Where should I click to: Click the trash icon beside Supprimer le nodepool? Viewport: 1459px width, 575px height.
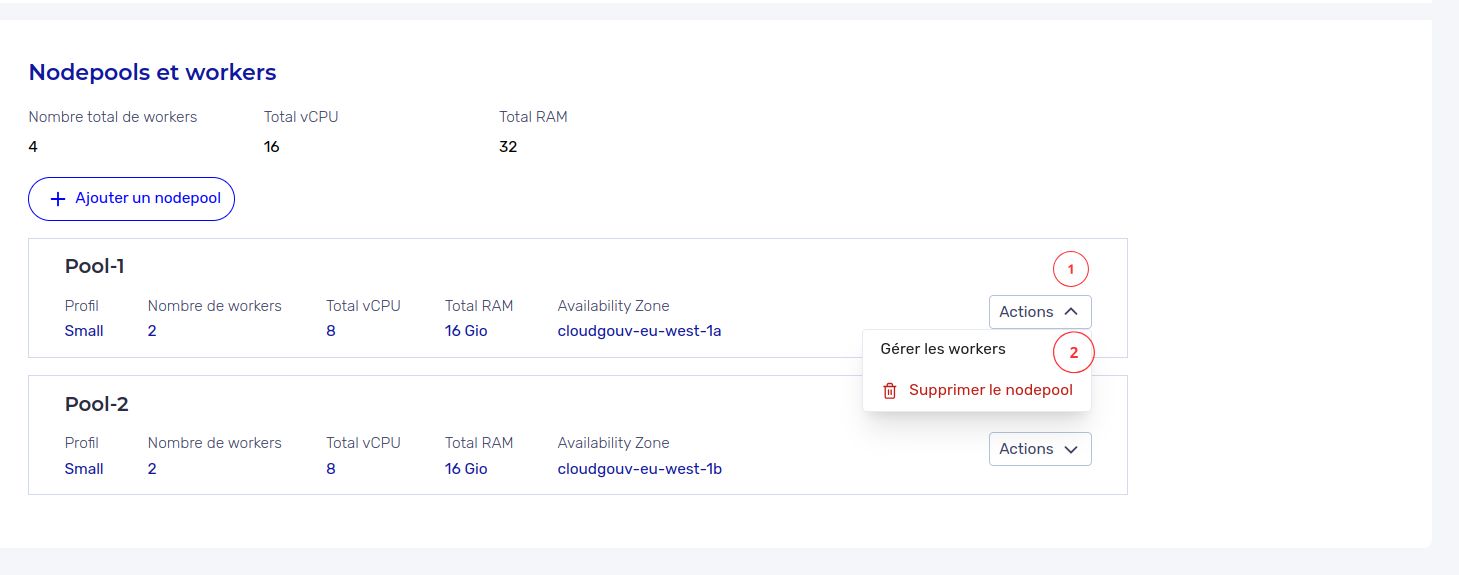pyautogui.click(x=890, y=391)
